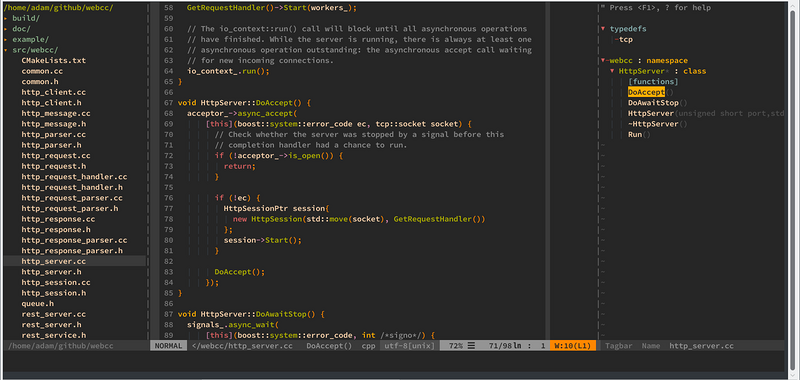Click the help hint line in Tagbar

coord(656,8)
